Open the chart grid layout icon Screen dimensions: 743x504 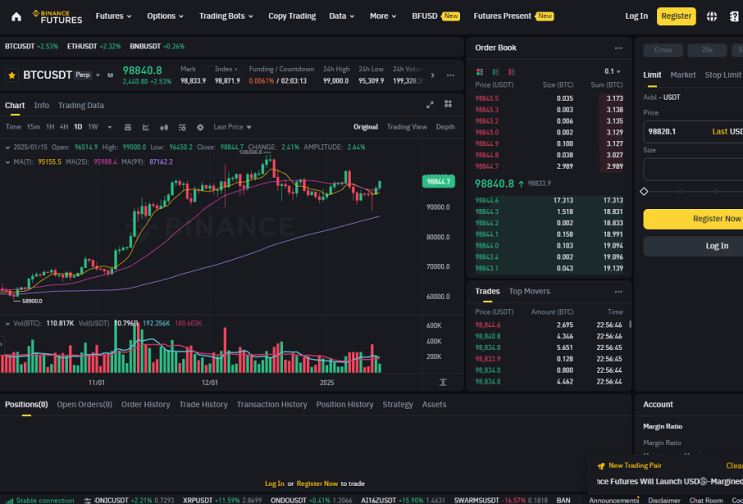point(448,104)
